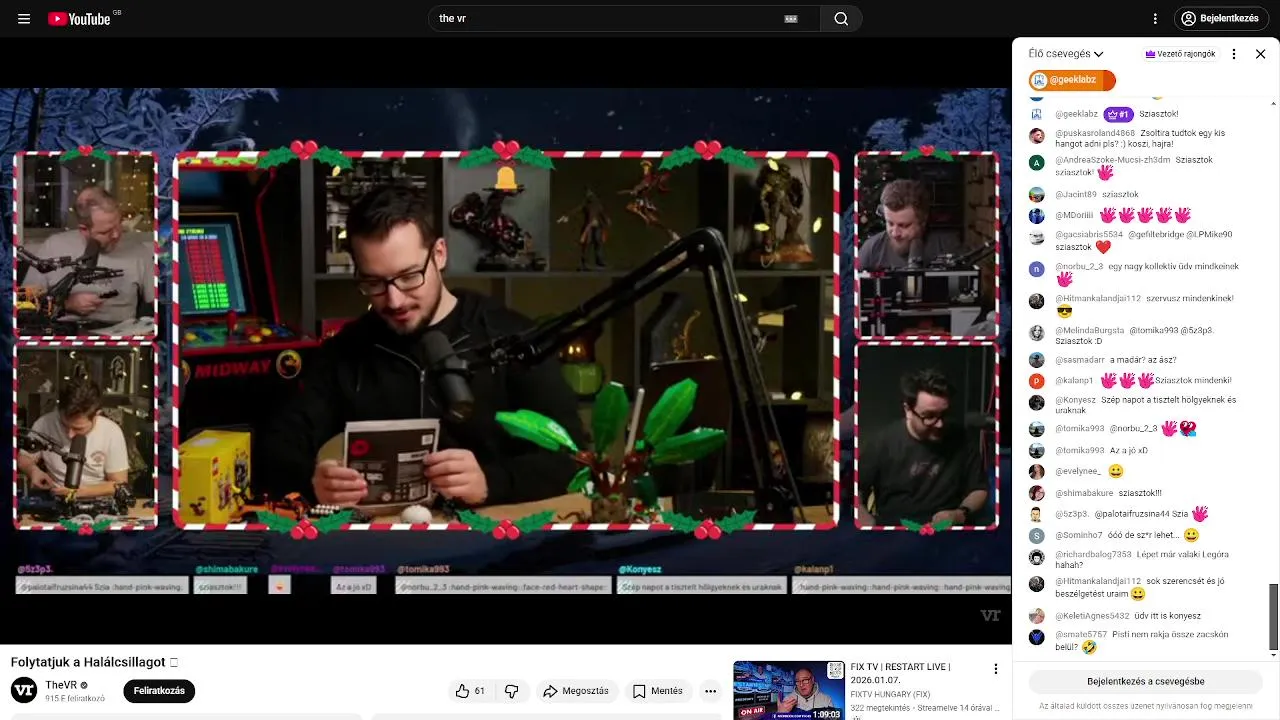Open @MelindaBurgsta avatar in chat
The height and width of the screenshot is (720, 1280).
point(1037,333)
